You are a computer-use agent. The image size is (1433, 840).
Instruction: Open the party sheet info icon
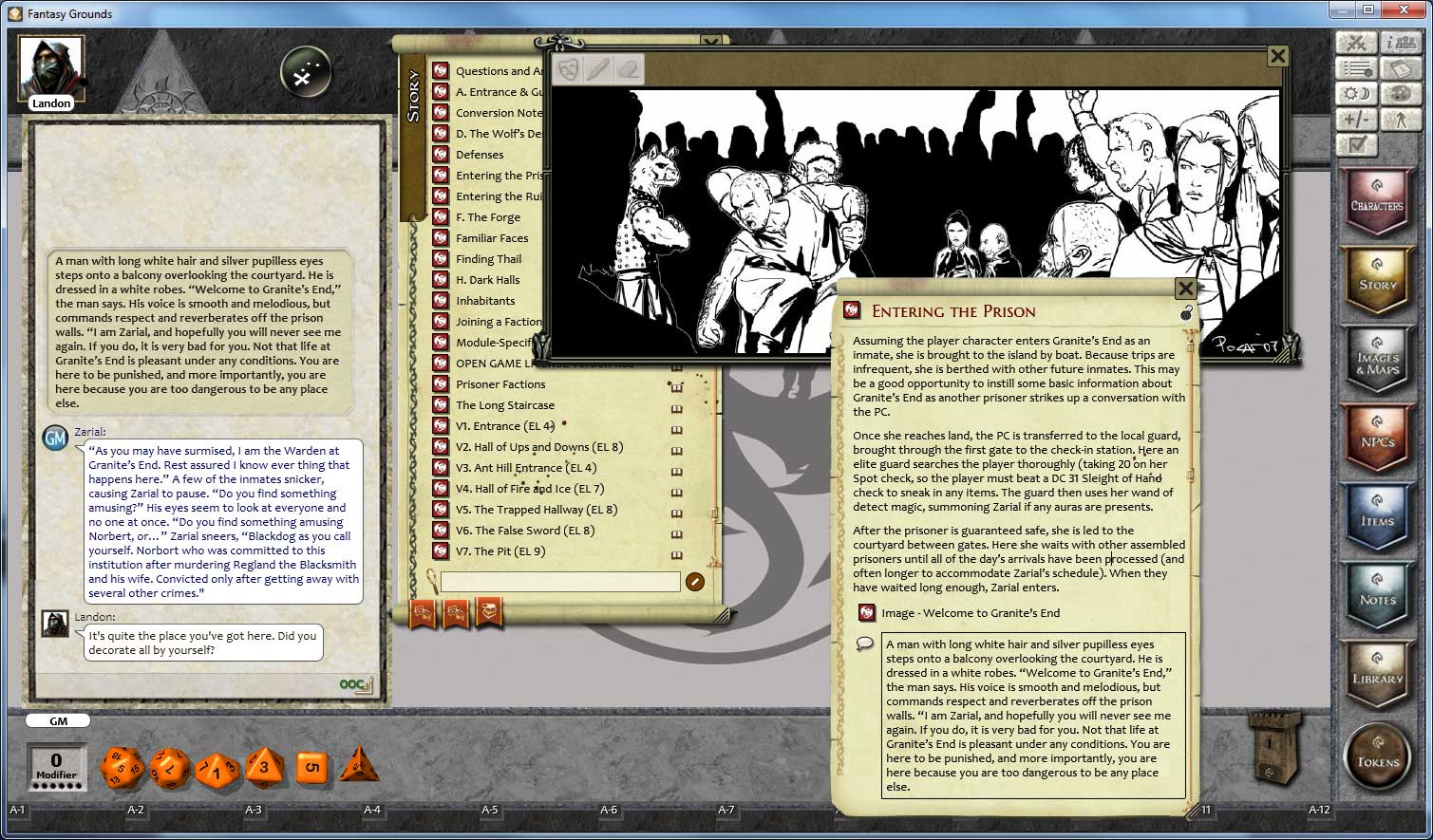(x=1400, y=42)
